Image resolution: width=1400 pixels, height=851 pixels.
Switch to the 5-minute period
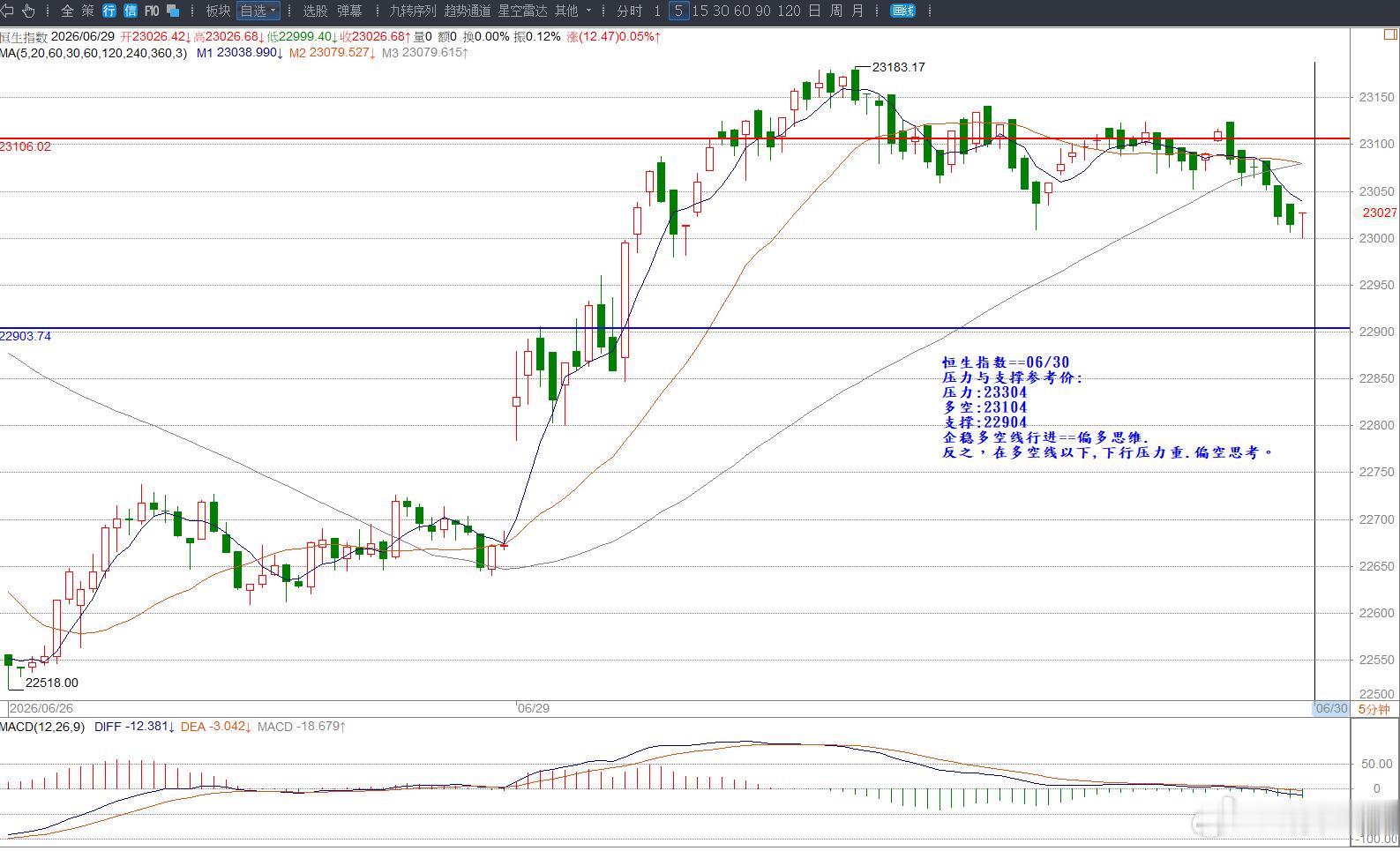point(678,11)
